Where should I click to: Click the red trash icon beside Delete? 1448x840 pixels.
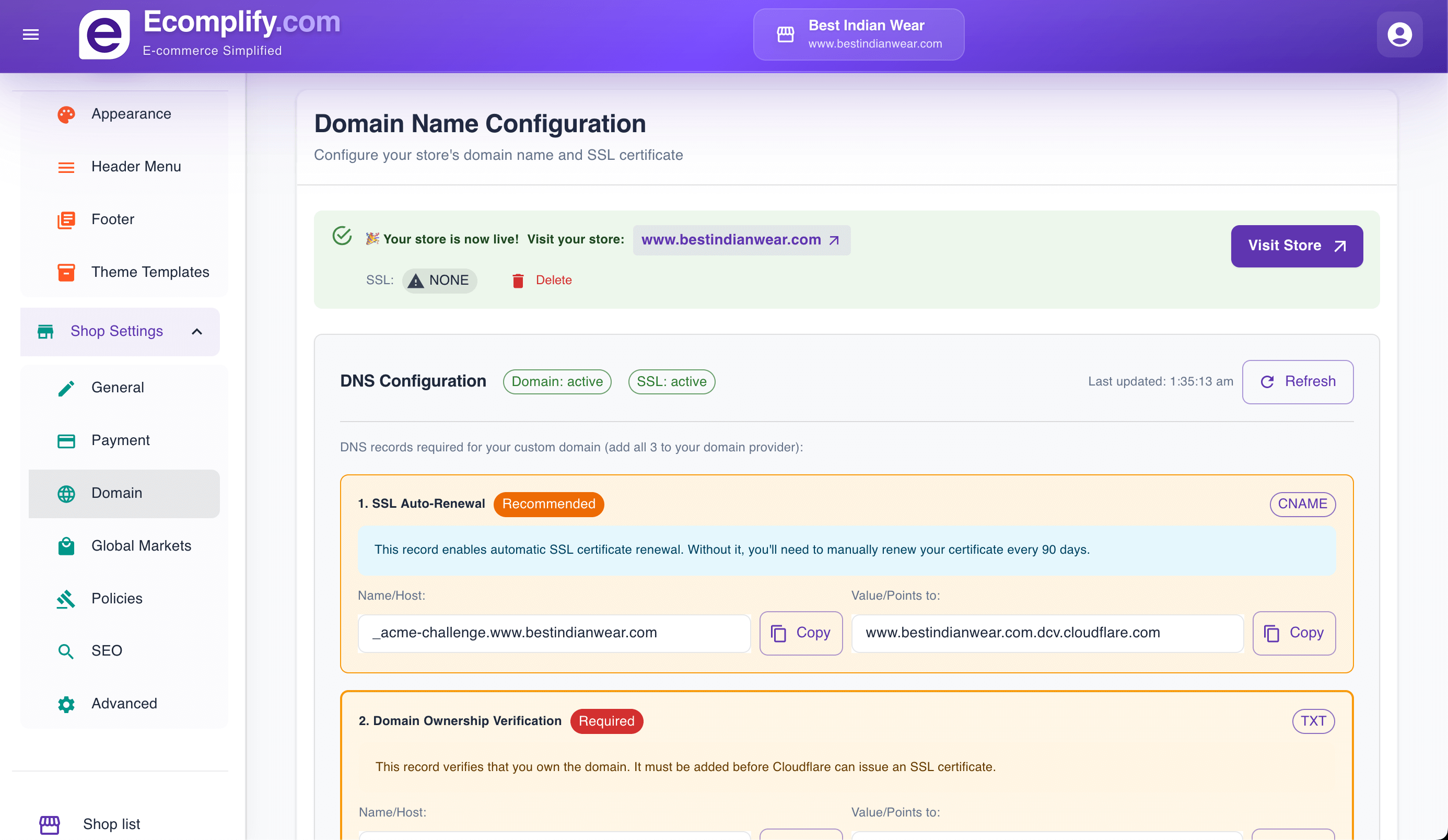click(x=518, y=281)
